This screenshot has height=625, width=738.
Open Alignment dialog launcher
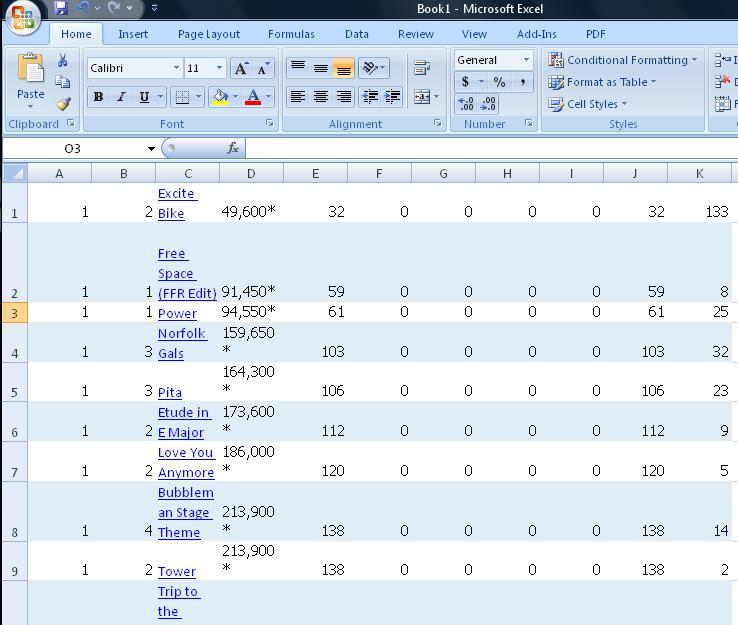pyautogui.click(x=438, y=123)
